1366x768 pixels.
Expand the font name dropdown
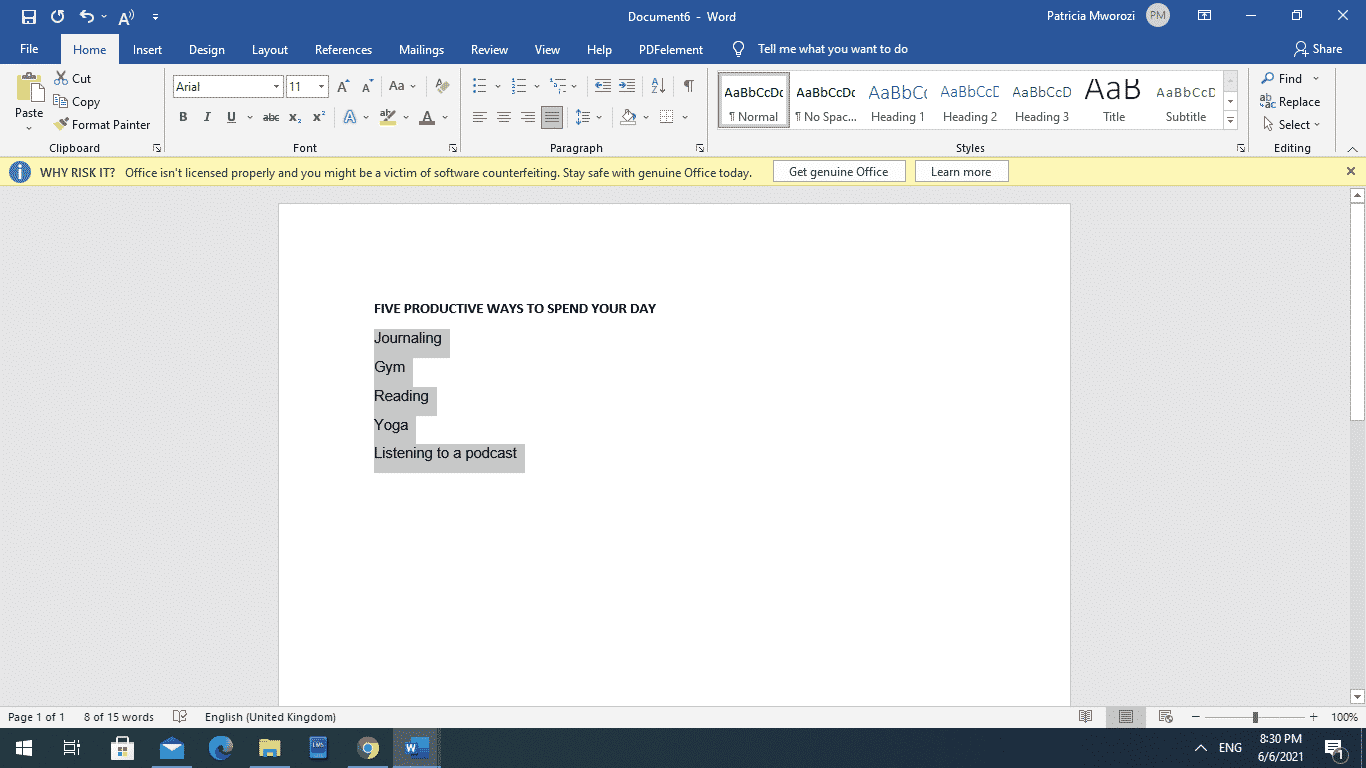279,86
